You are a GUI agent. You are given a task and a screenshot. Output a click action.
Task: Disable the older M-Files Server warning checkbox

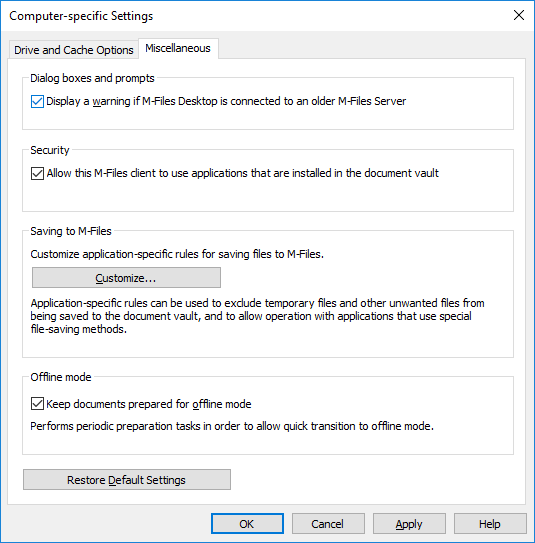tap(37, 101)
